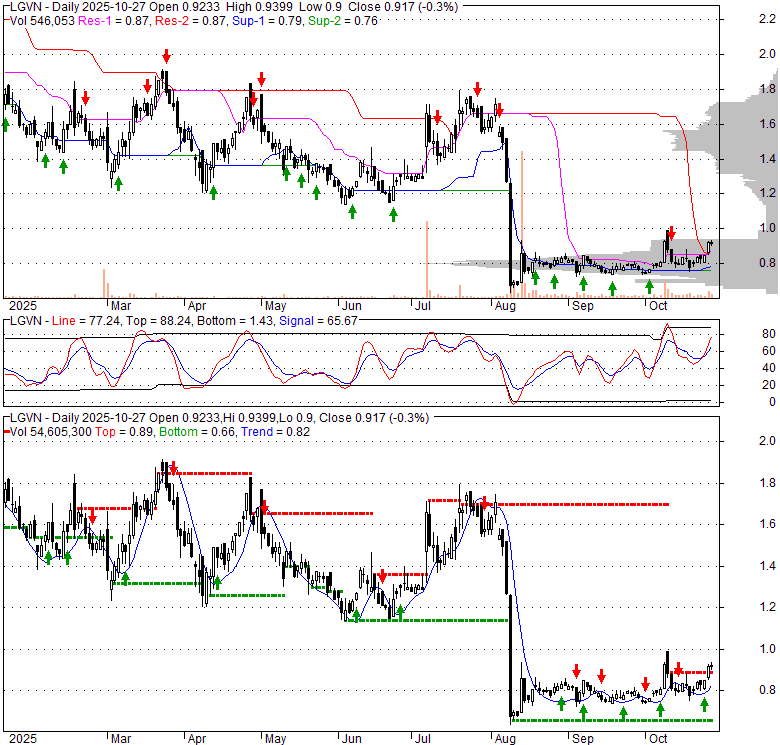
Task: Click the 'Oct' date label on the top chart
Action: coord(658,306)
